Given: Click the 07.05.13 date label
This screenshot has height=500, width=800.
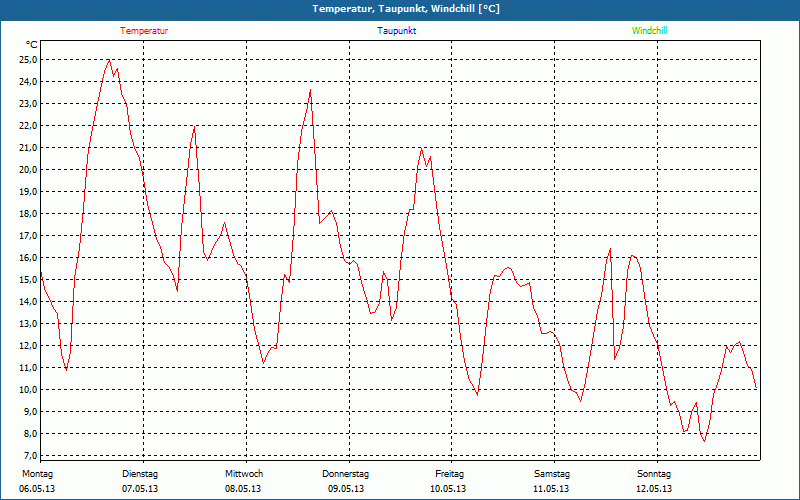Looking at the screenshot, I should [140, 489].
